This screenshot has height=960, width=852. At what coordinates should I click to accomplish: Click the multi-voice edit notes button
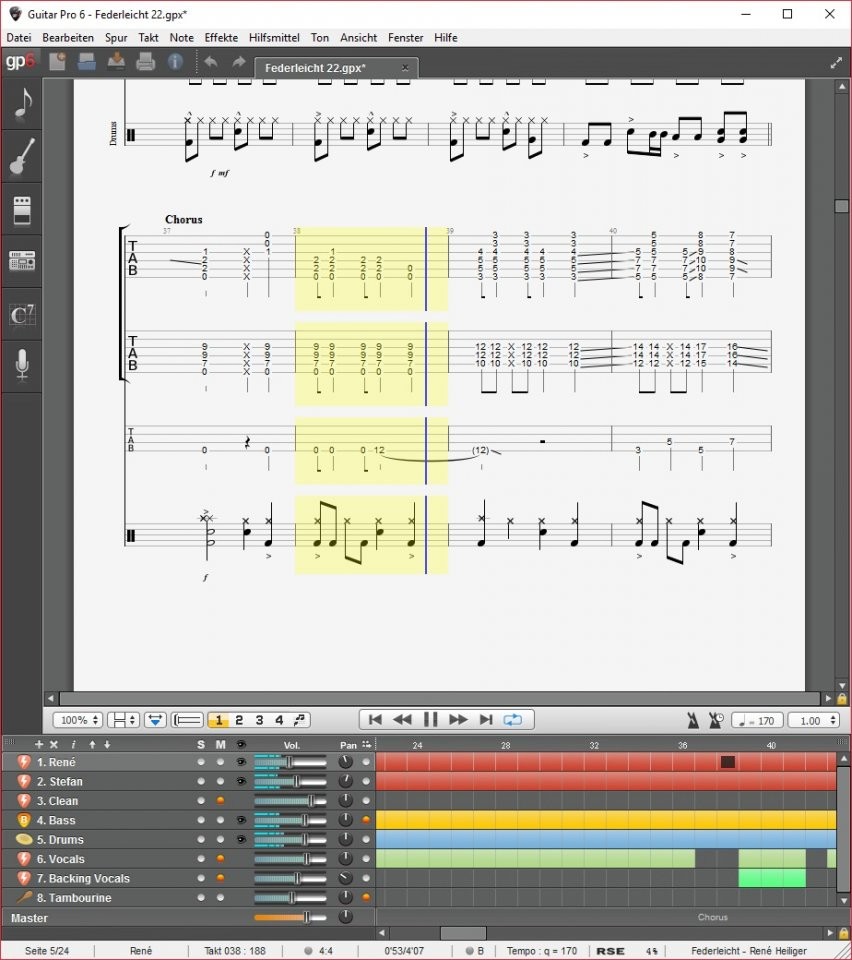point(300,720)
